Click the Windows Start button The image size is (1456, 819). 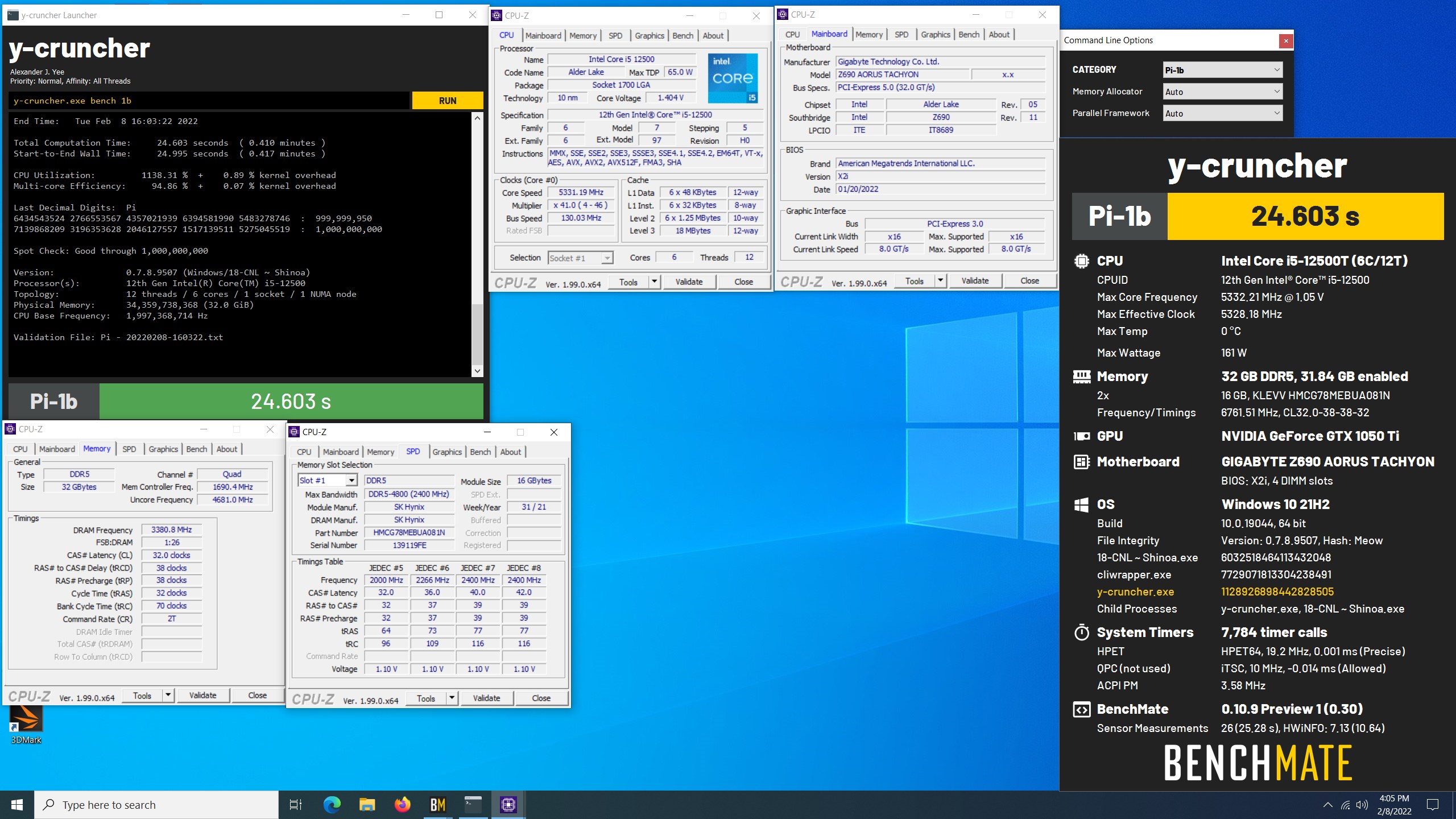click(17, 805)
